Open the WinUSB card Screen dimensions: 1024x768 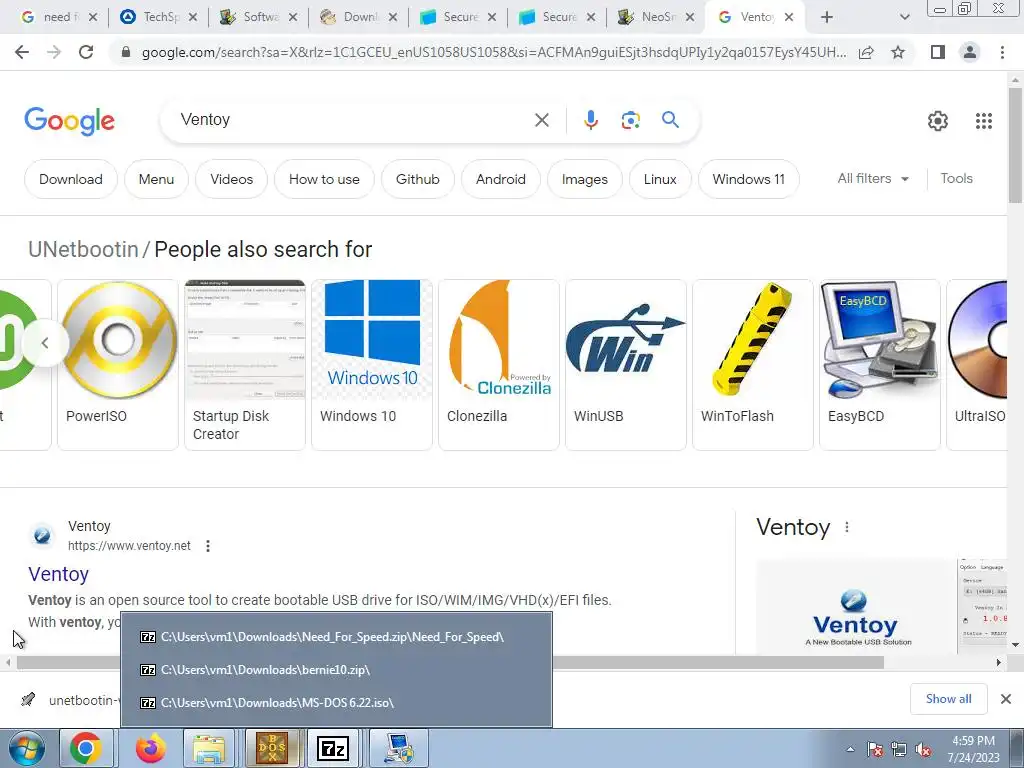[626, 364]
